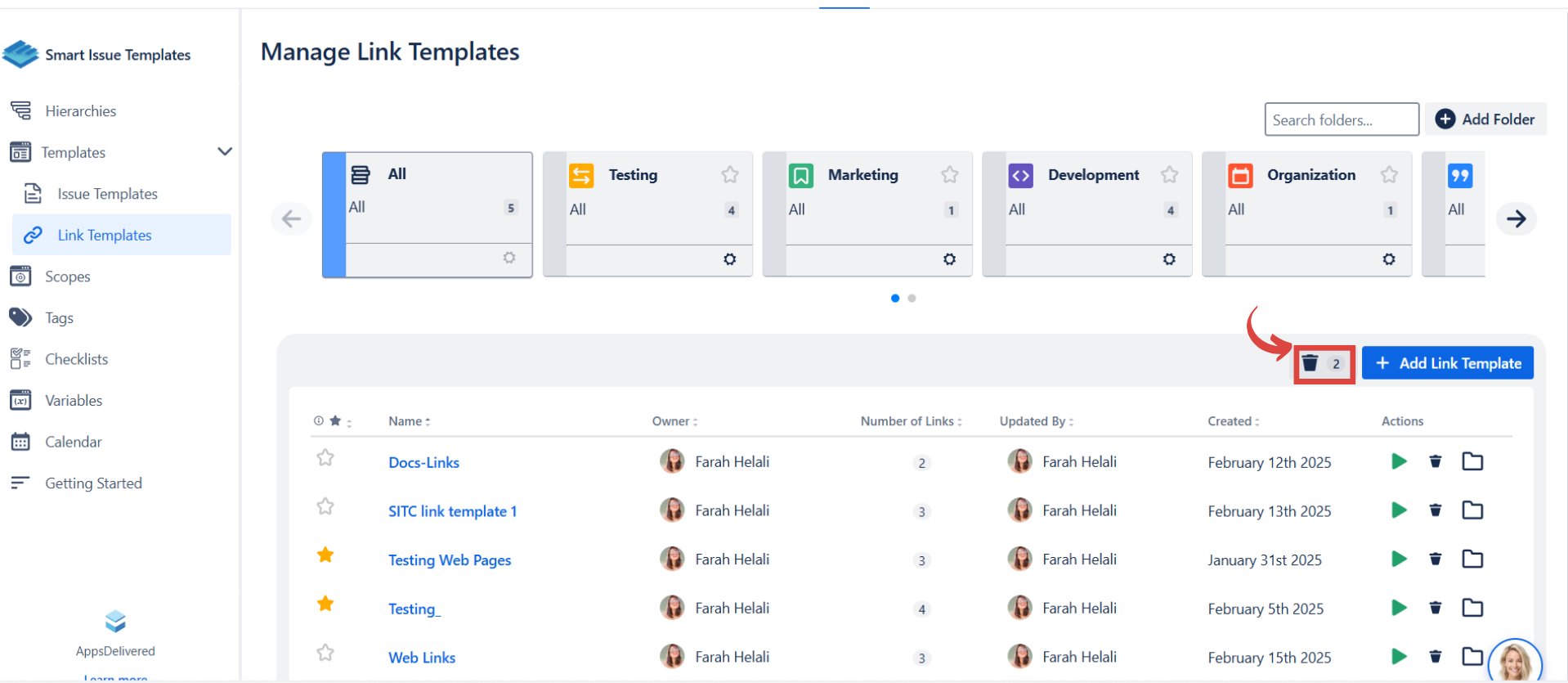The image size is (1568, 683).
Task: Run the Docs-Links template play icon
Action: (x=1399, y=461)
